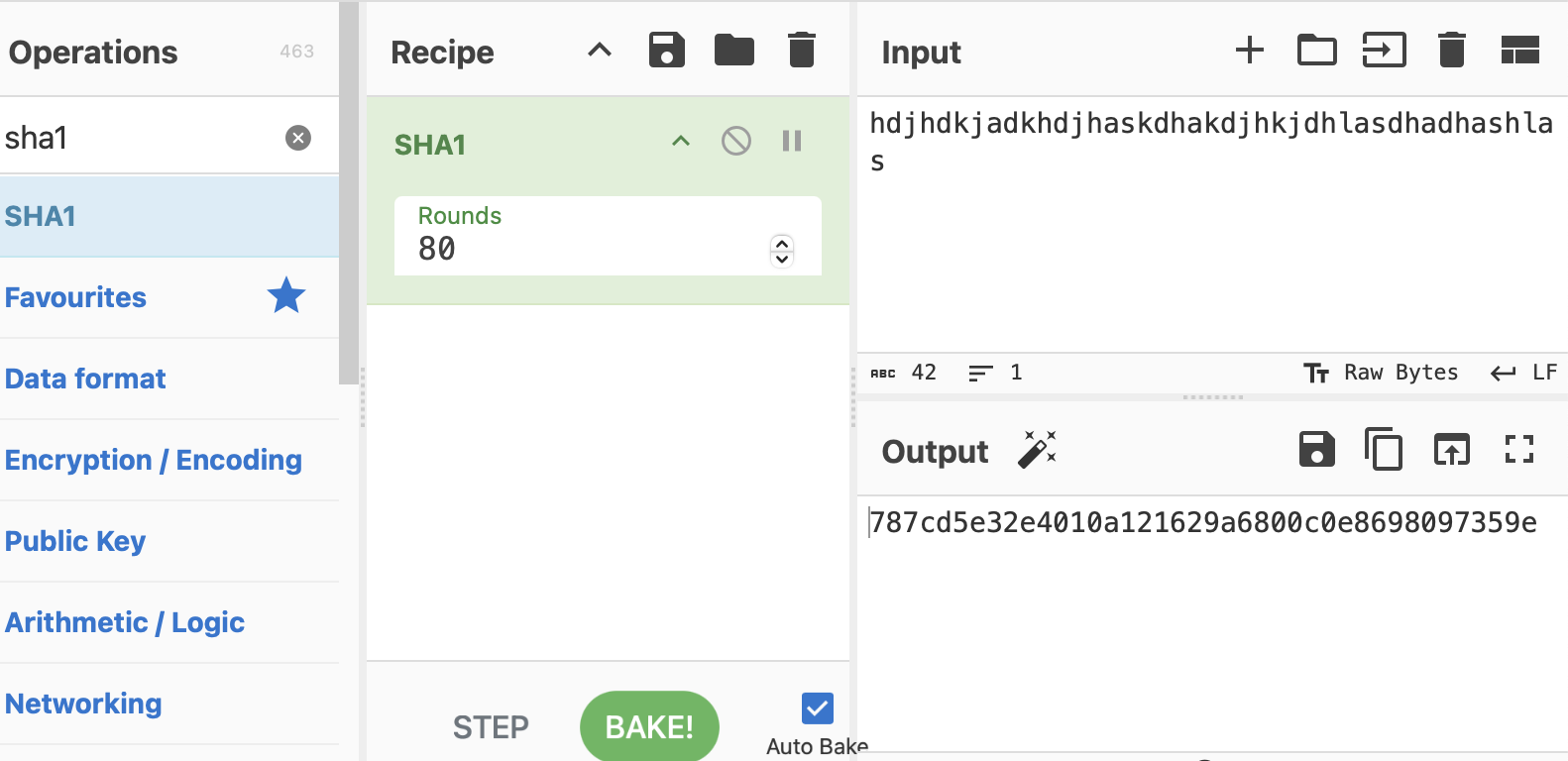Viewport: 1568px width, 761px height.
Task: Reset the pane layout
Action: tap(1519, 50)
